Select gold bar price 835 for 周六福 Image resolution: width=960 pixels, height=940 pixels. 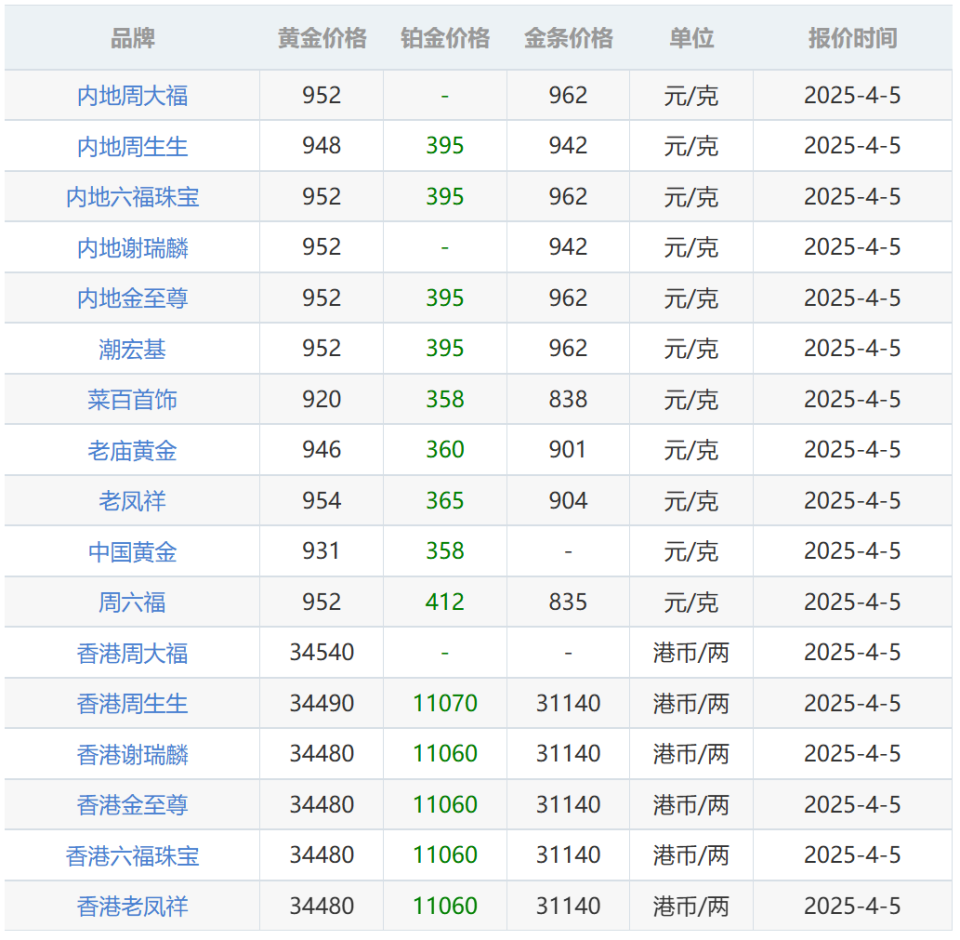[568, 602]
